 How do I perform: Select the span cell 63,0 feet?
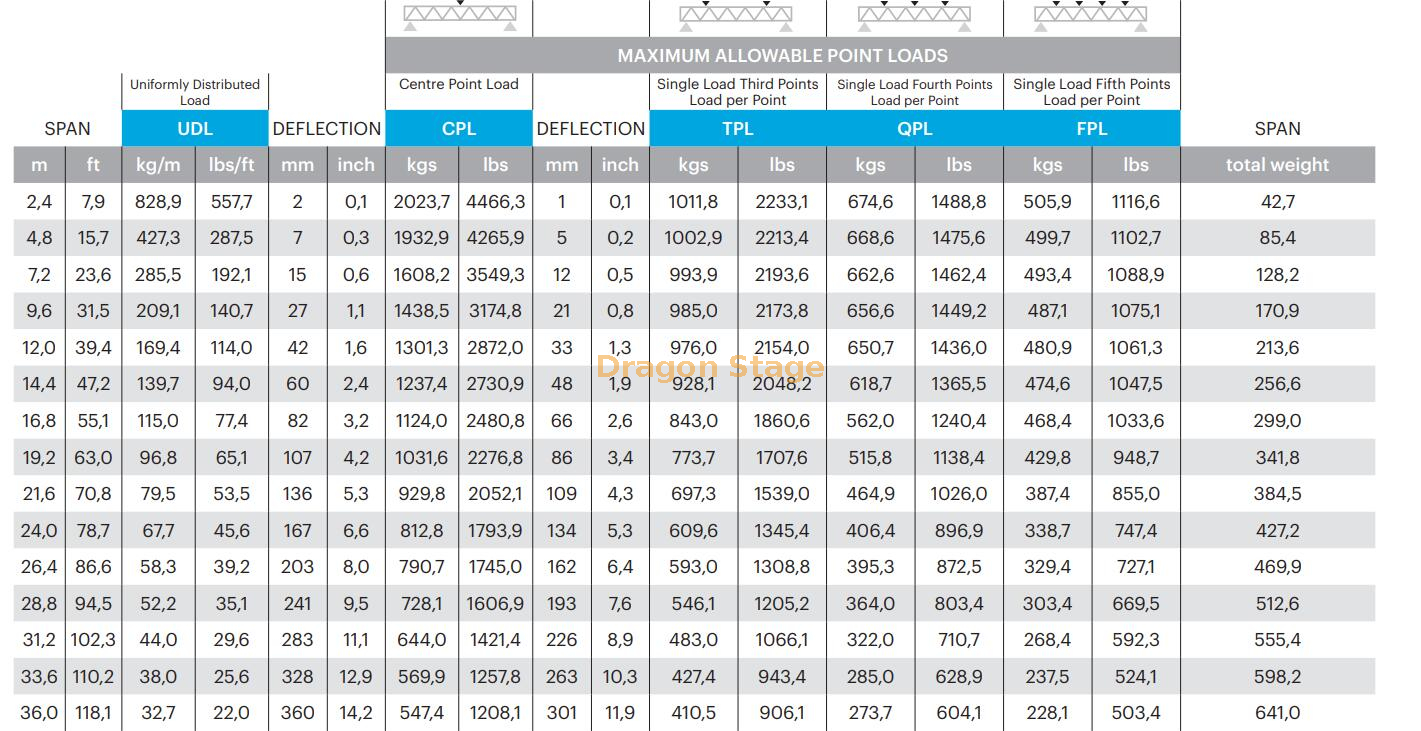click(93, 458)
